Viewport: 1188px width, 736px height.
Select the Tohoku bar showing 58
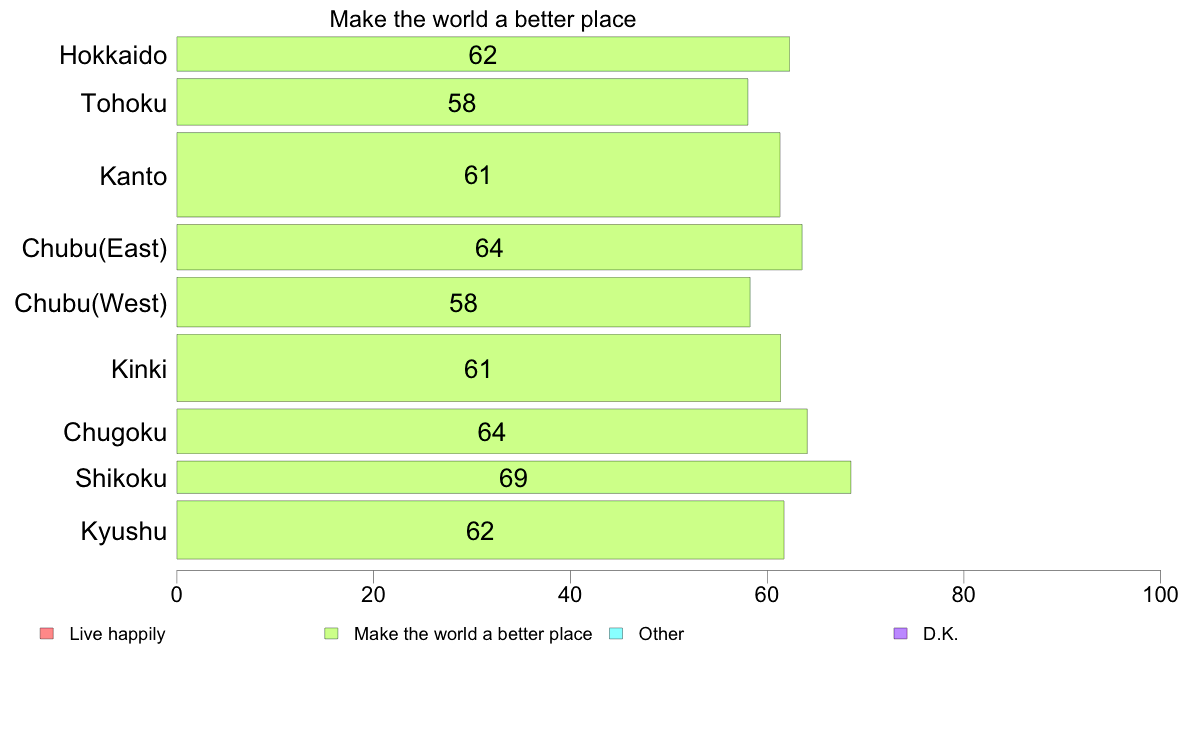point(462,102)
